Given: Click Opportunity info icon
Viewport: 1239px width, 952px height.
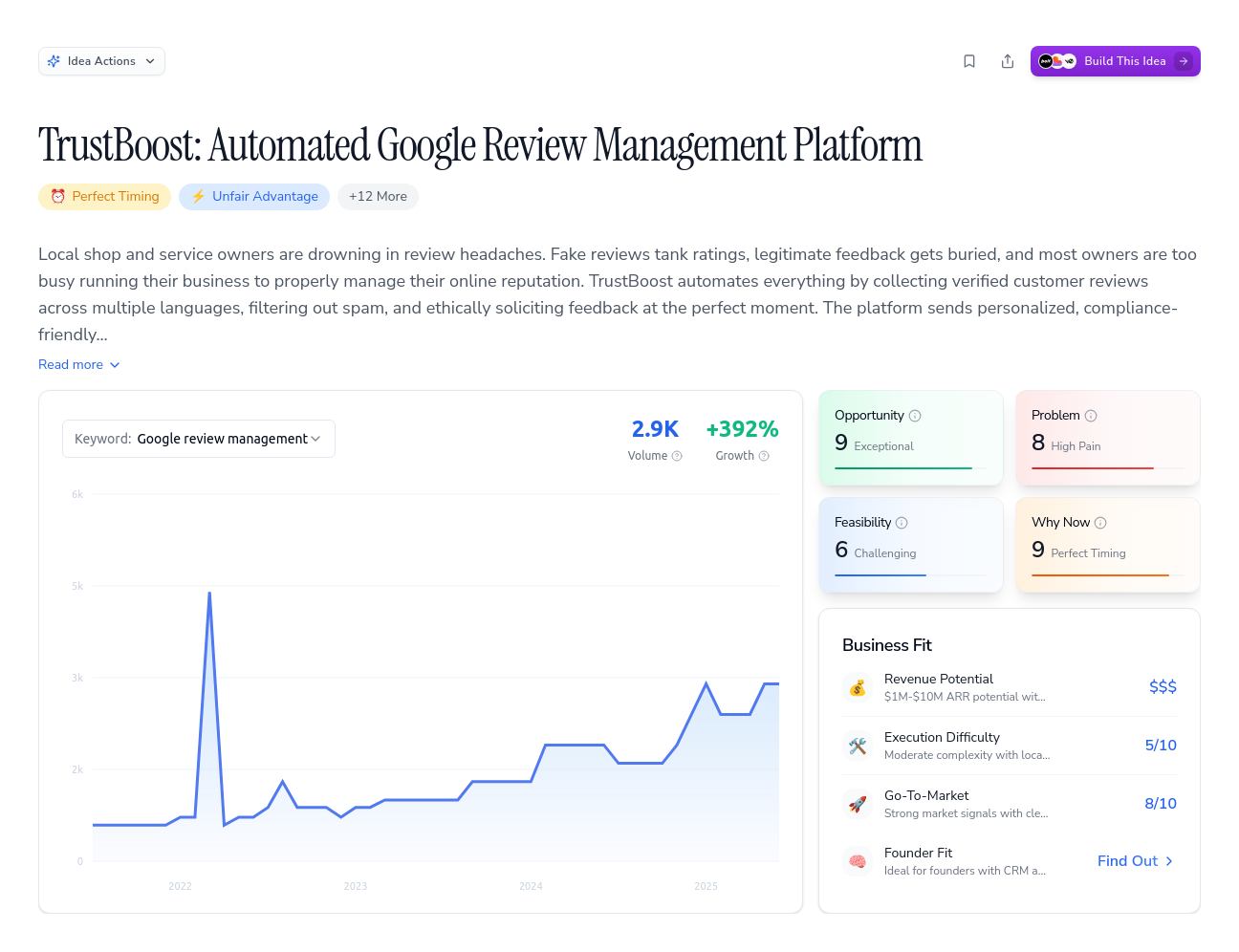Looking at the screenshot, I should (x=915, y=416).
